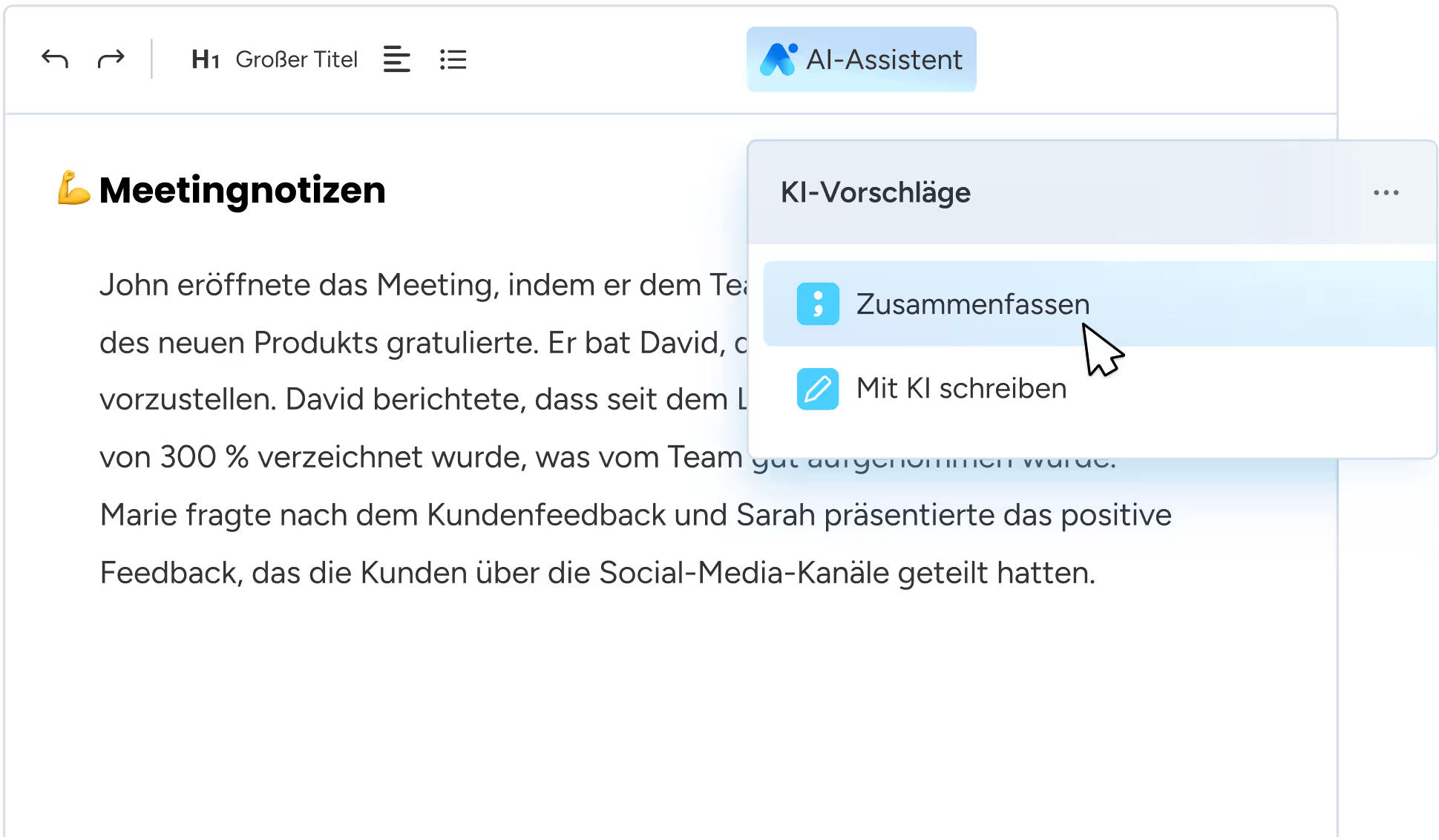Viewport: 1439px width, 840px height.
Task: Click the Zusammenfassen summary icon
Action: pos(818,303)
